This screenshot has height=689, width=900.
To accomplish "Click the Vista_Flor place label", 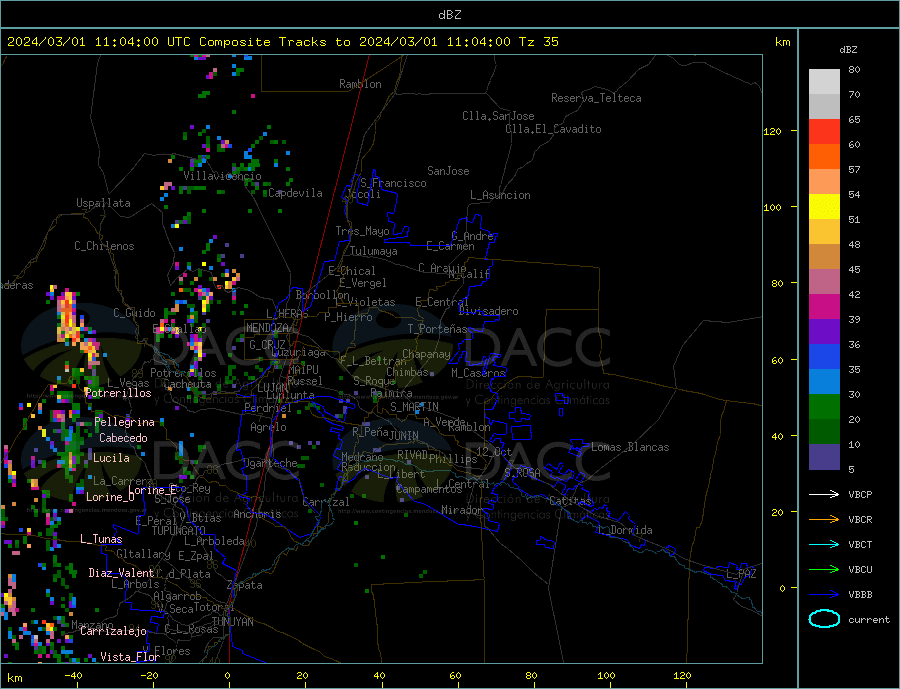I will (130, 657).
